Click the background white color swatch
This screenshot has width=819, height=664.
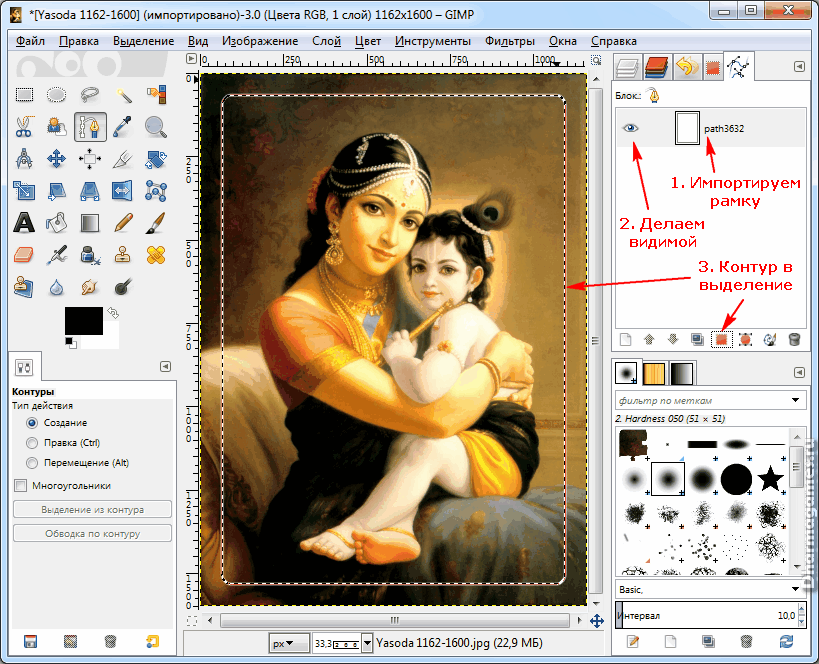pyautogui.click(x=110, y=341)
